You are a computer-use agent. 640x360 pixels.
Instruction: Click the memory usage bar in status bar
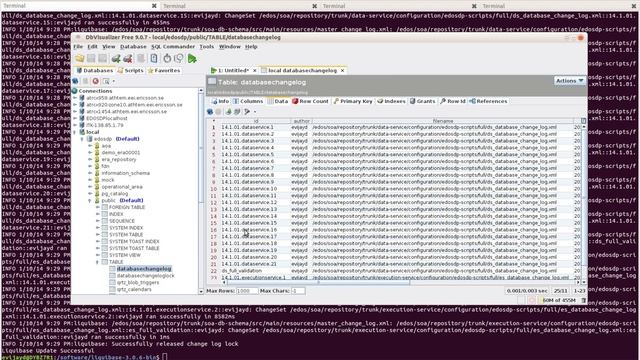[x=558, y=300]
